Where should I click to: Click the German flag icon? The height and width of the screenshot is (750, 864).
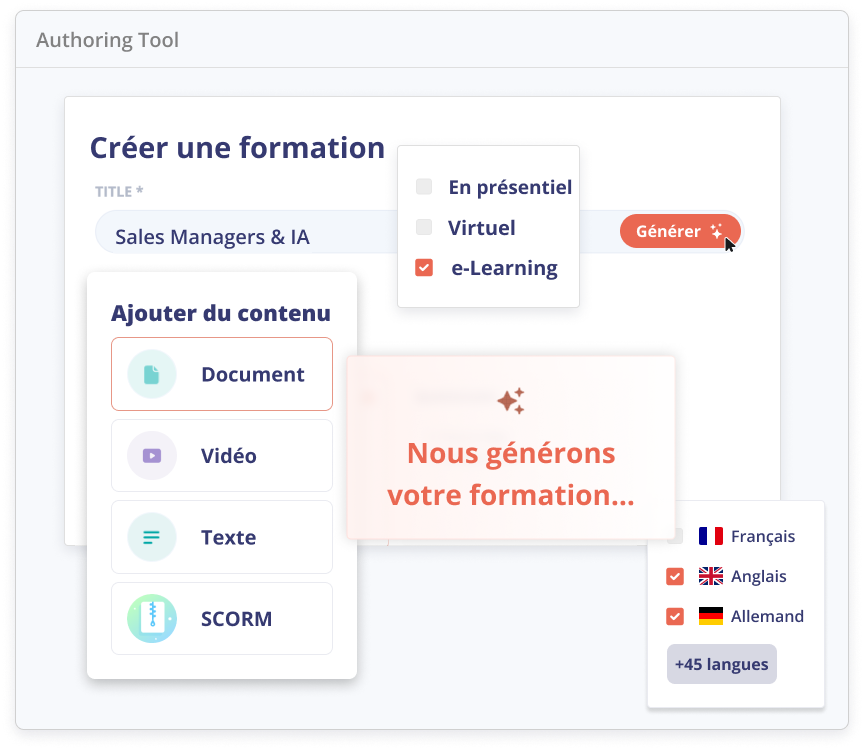pyautogui.click(x=711, y=616)
